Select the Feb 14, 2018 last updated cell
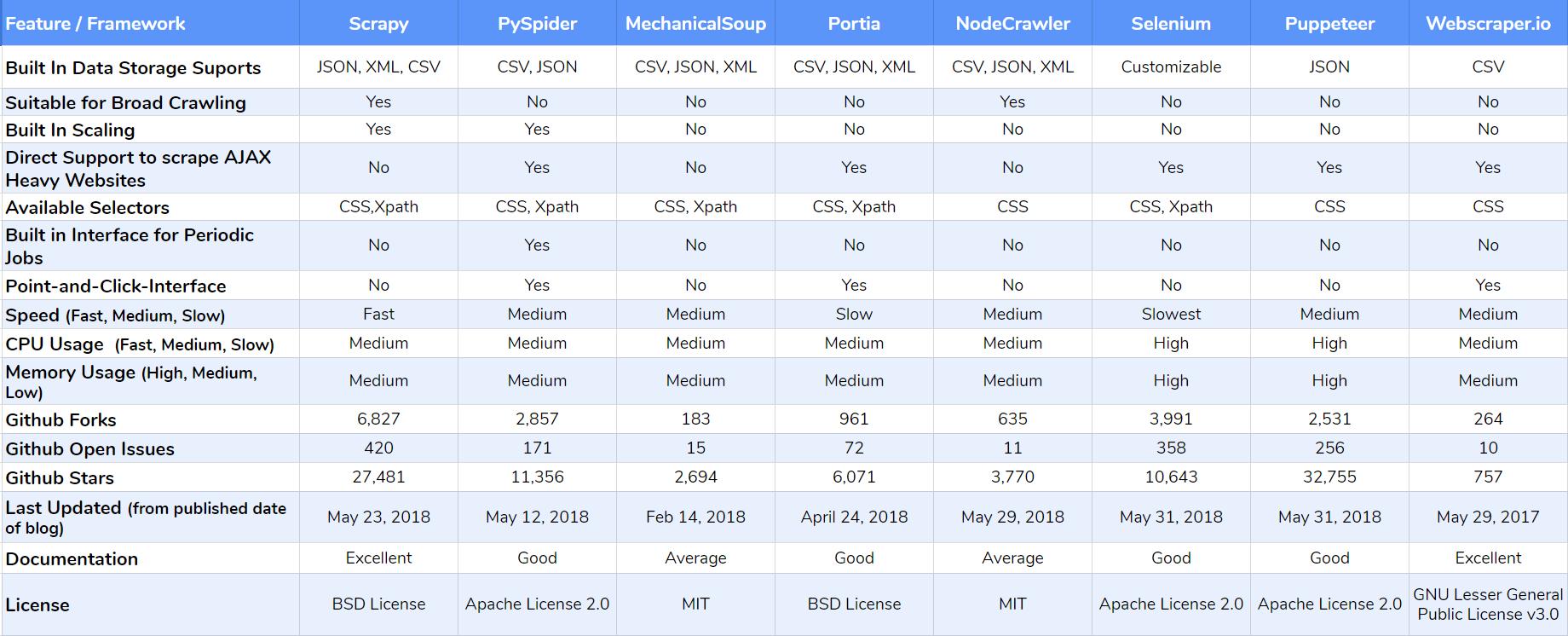 click(695, 517)
